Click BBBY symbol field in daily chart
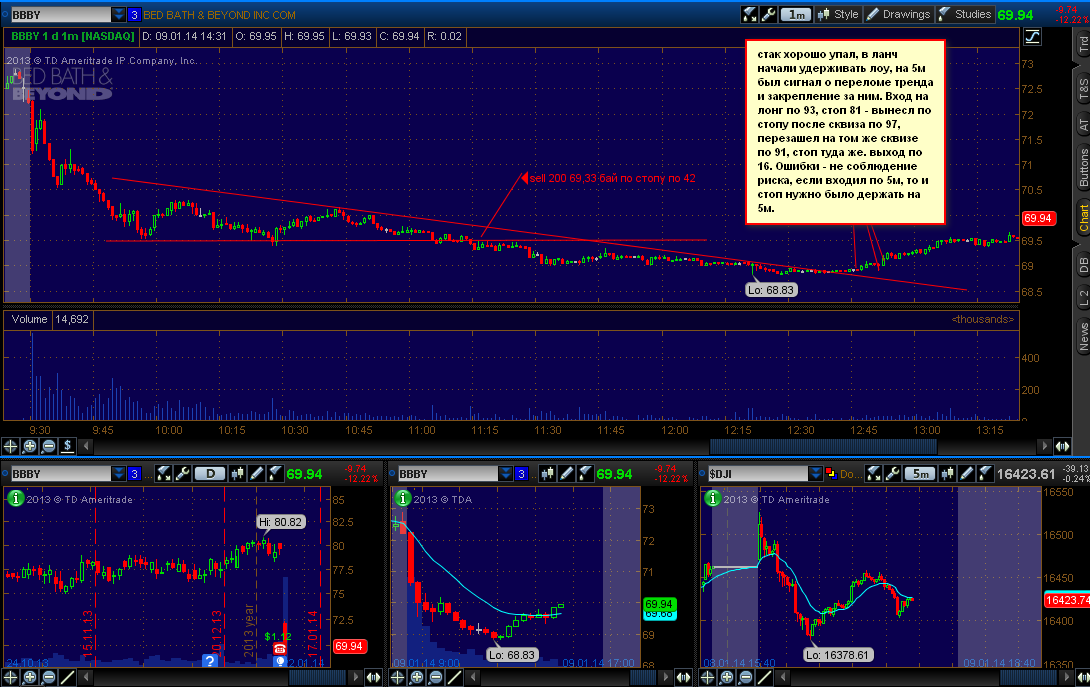The height and width of the screenshot is (687, 1090). [x=60, y=474]
